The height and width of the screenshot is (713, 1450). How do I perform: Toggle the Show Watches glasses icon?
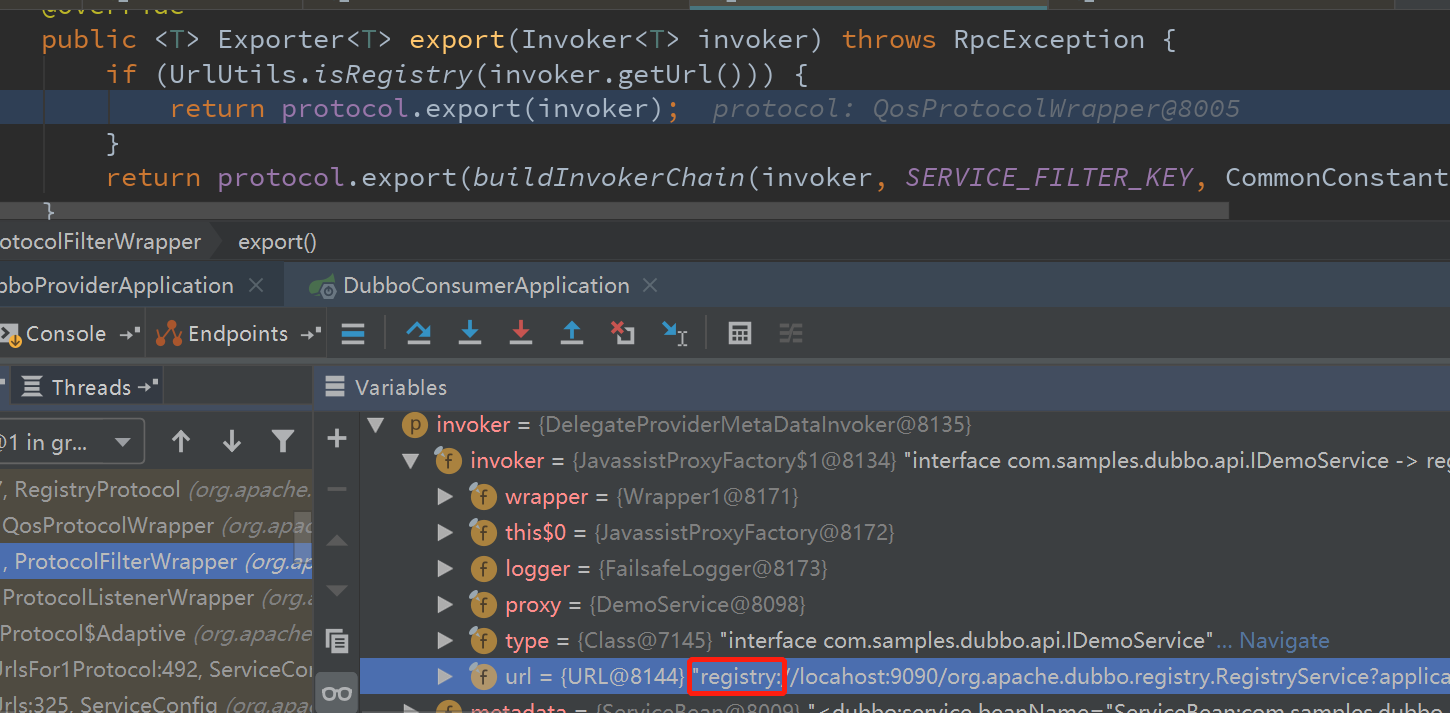pos(337,692)
